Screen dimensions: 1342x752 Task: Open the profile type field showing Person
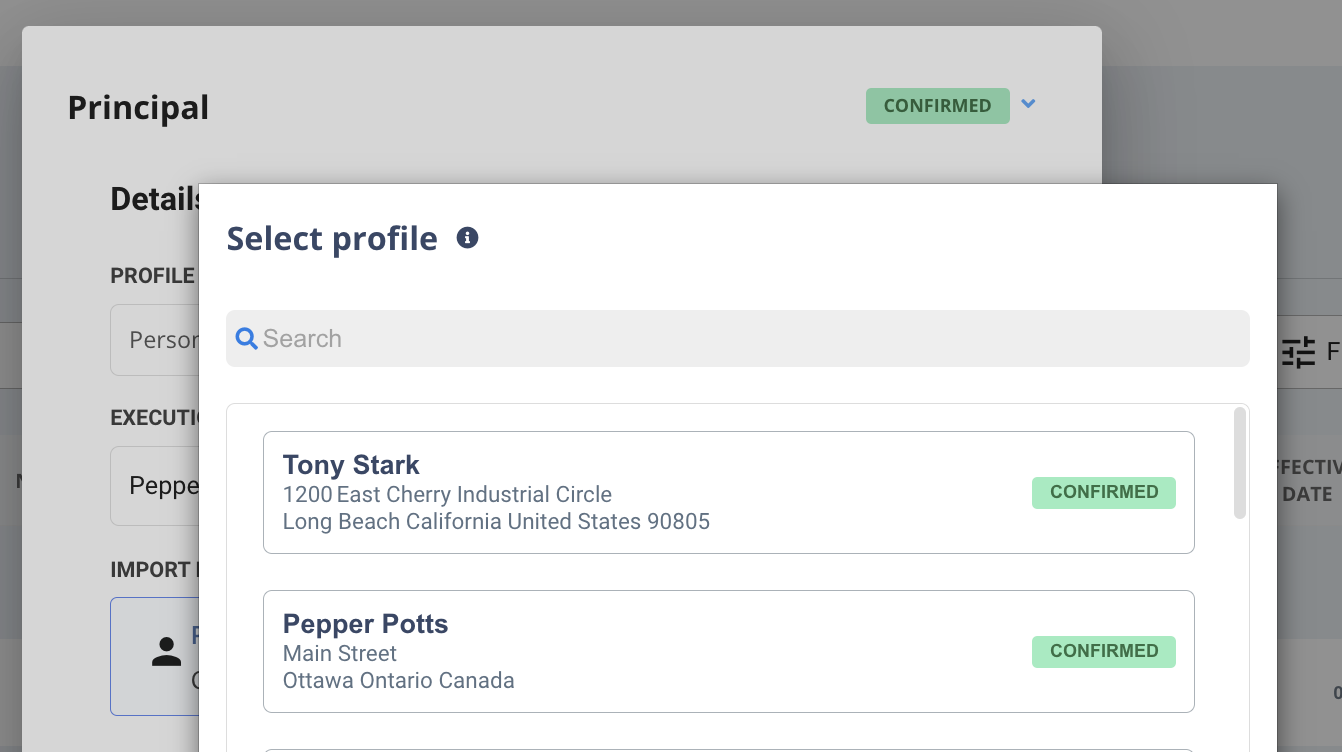[155, 340]
